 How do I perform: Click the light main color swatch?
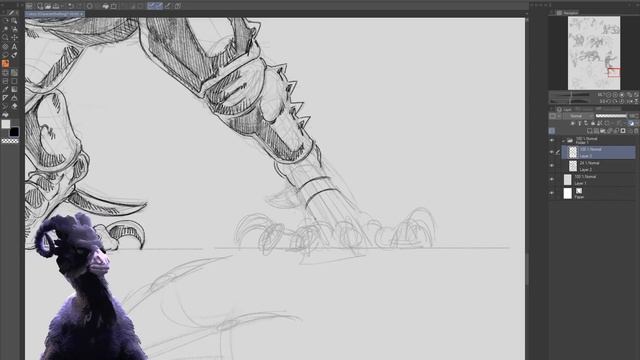point(6,124)
